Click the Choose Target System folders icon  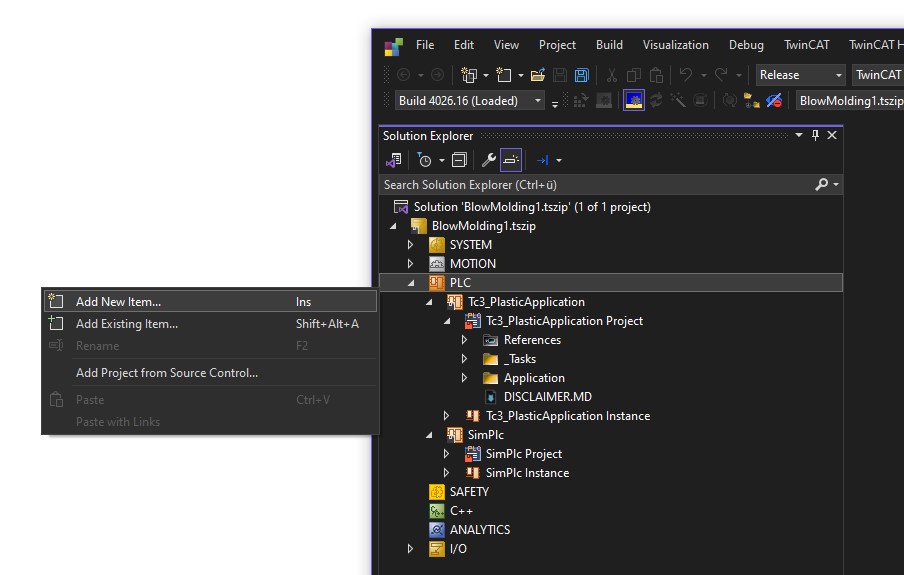click(751, 100)
